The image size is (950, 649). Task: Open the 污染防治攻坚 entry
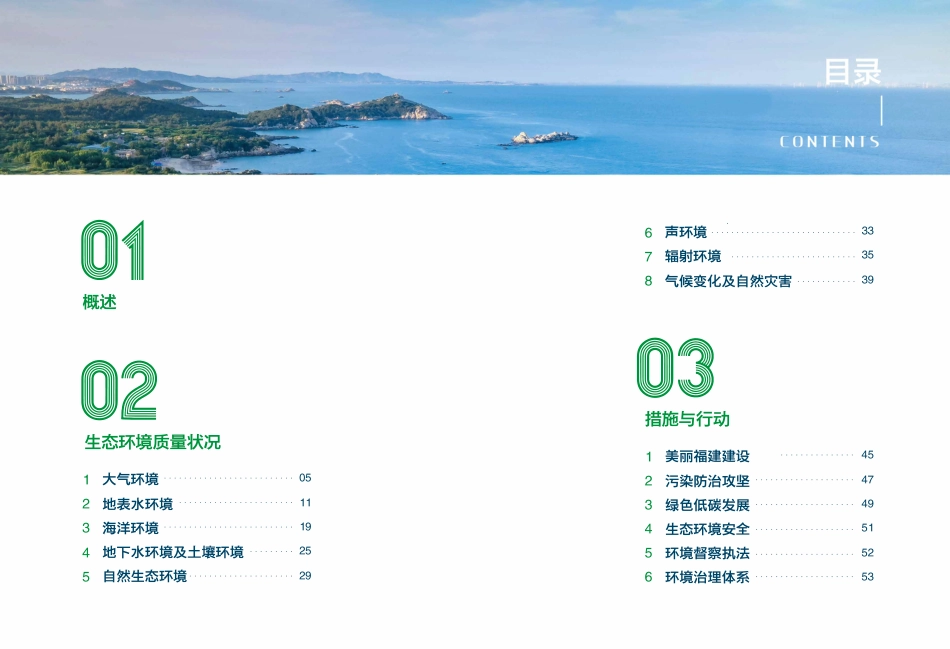coord(708,481)
